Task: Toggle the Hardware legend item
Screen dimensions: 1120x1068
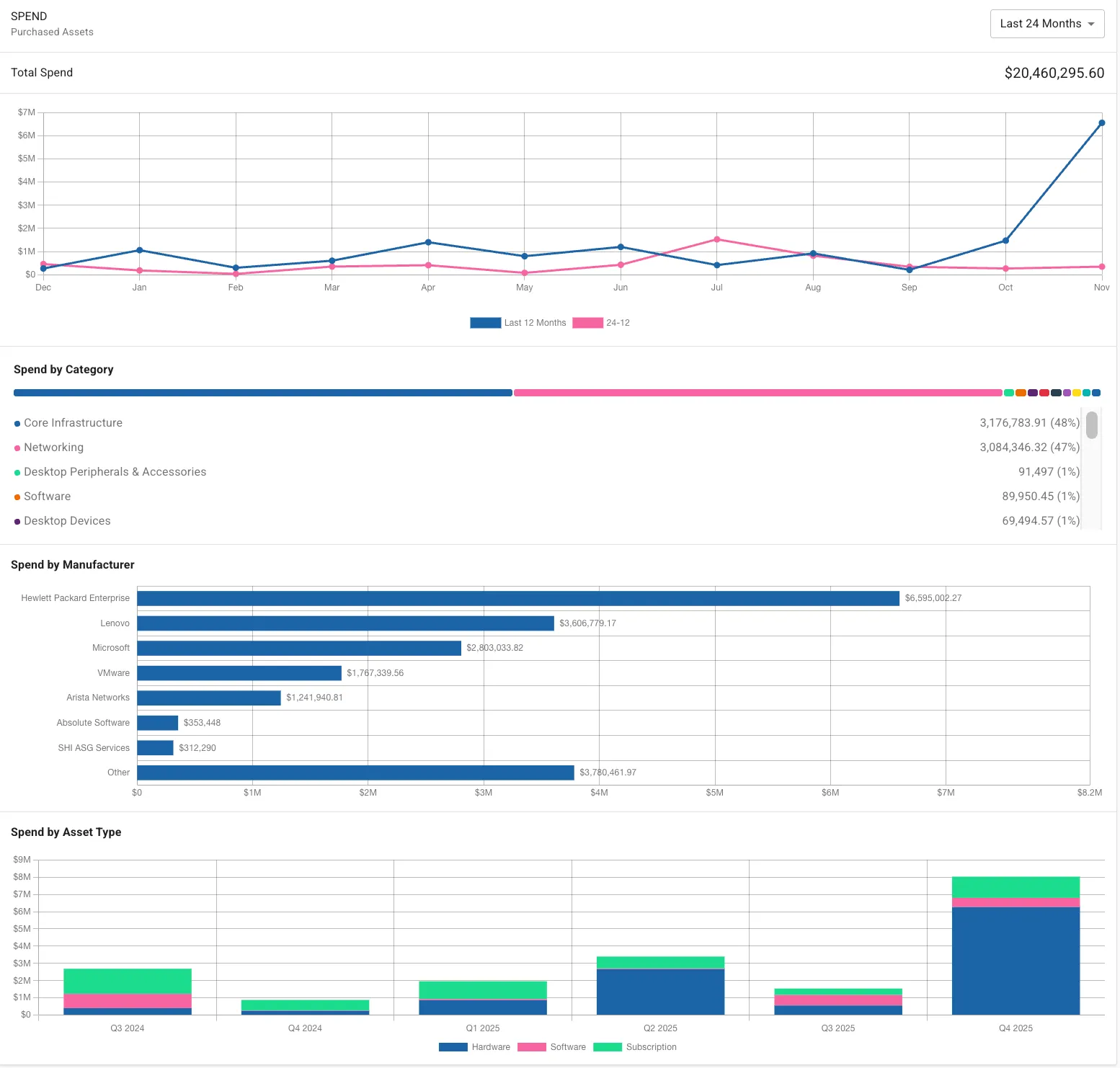Action: pos(474,1047)
